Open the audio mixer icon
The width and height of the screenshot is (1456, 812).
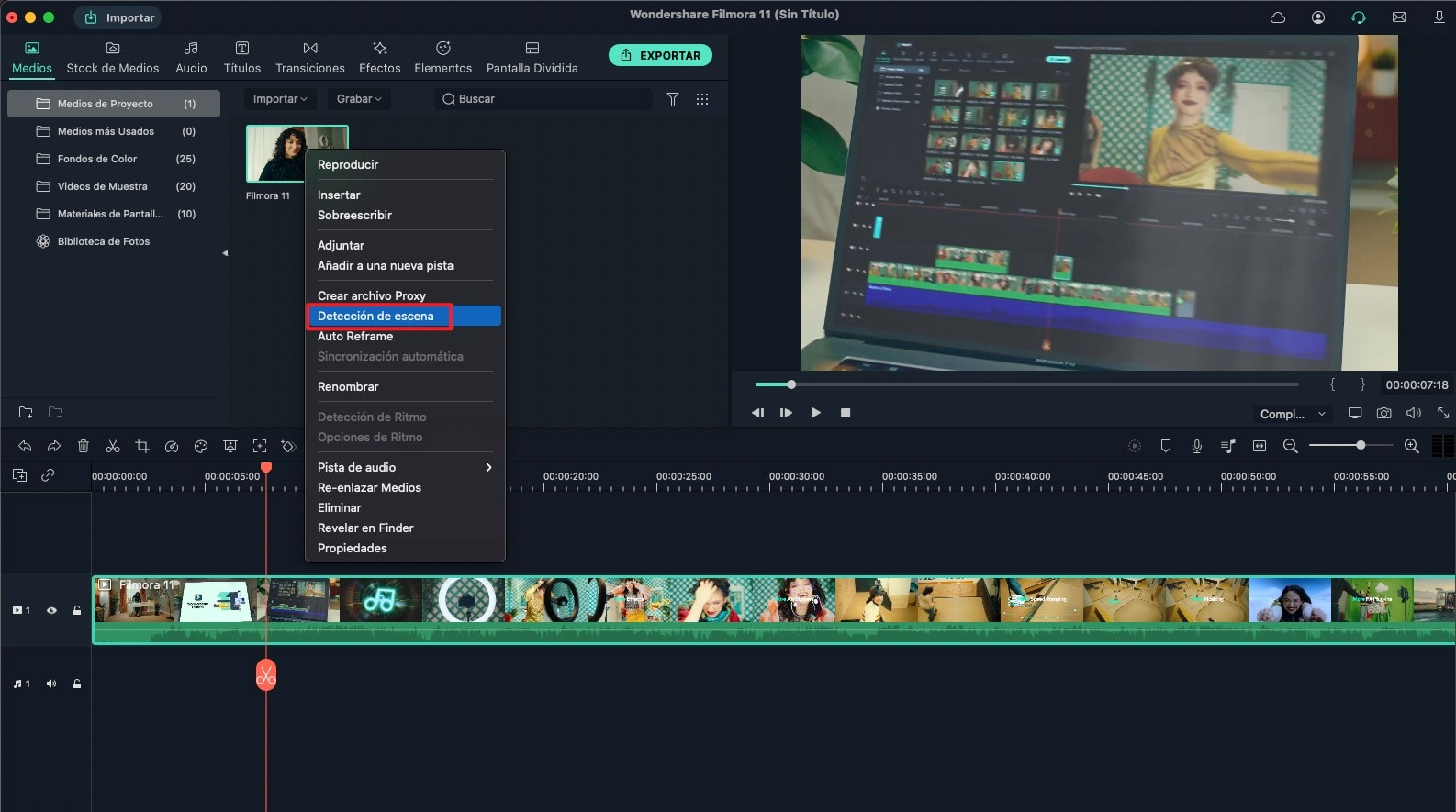[1228, 446]
